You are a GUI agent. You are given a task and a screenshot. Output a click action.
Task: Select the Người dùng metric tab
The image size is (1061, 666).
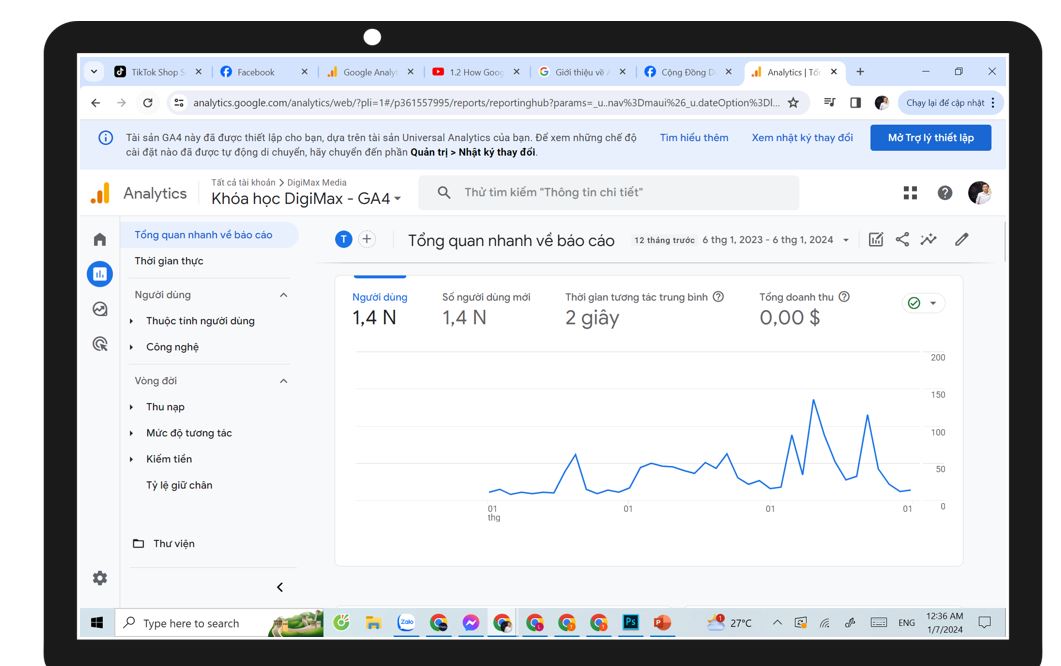[380, 309]
